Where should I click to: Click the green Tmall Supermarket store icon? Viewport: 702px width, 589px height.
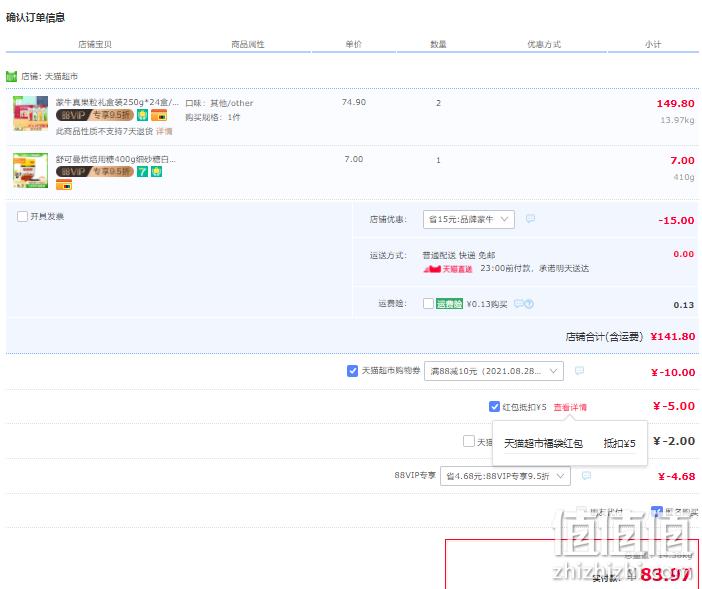coord(11,77)
